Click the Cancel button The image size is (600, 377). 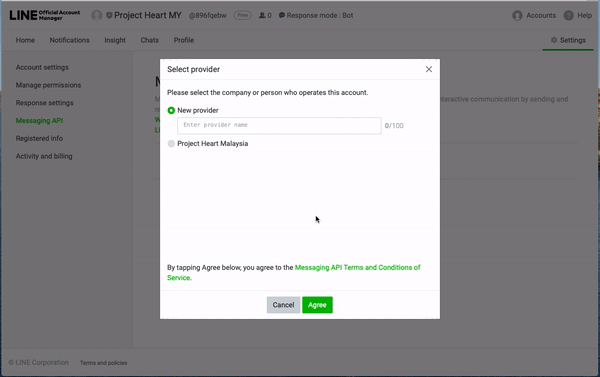click(x=283, y=305)
